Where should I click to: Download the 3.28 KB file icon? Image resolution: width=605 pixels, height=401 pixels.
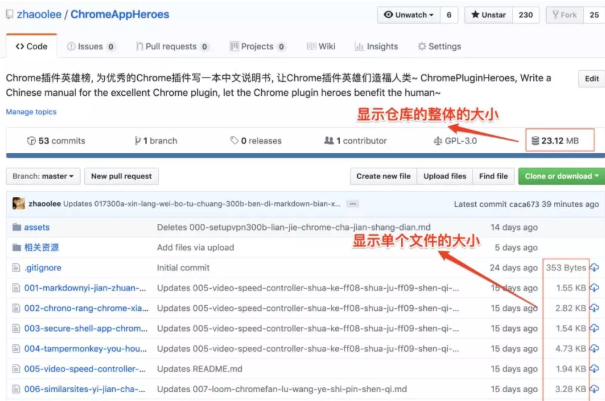coord(595,389)
